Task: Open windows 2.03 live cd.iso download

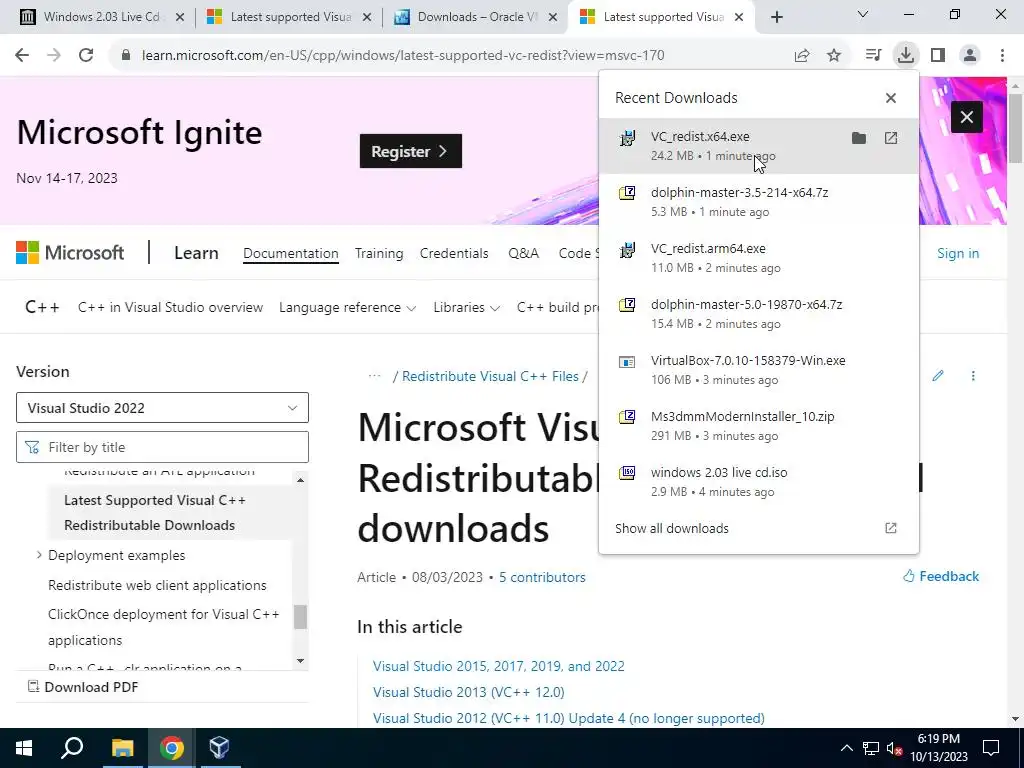Action: pyautogui.click(x=758, y=482)
